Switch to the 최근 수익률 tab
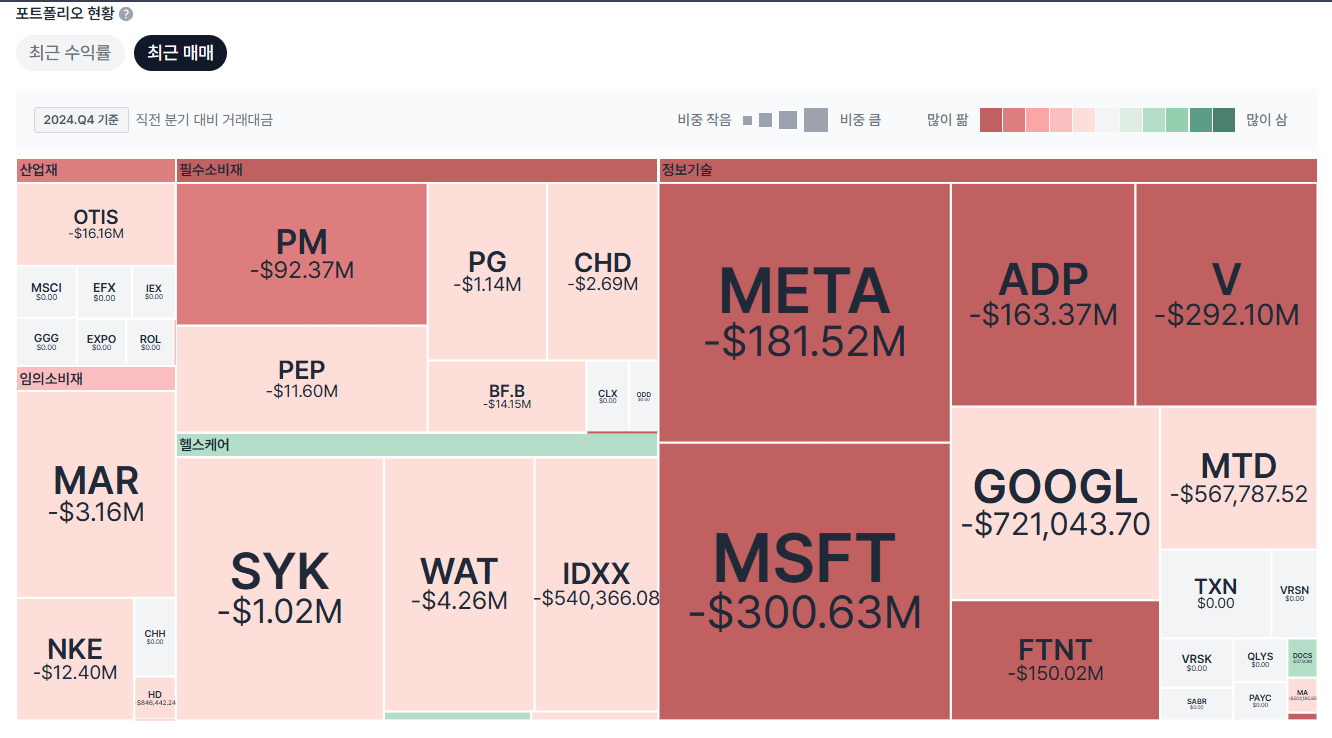Image resolution: width=1332 pixels, height=738 pixels. click(x=70, y=53)
